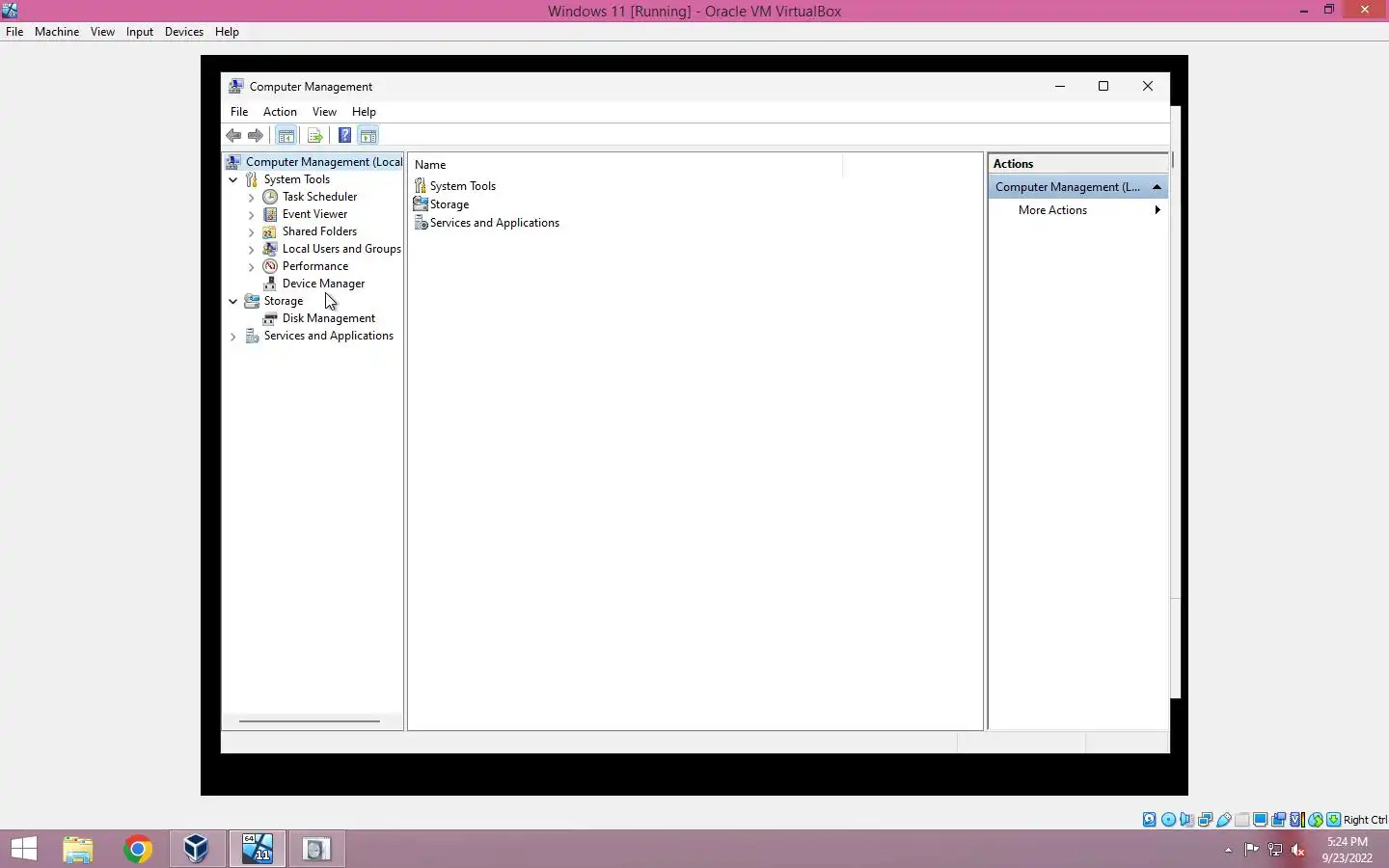The height and width of the screenshot is (868, 1389).
Task: Collapse the System Tools tree node
Action: (233, 179)
